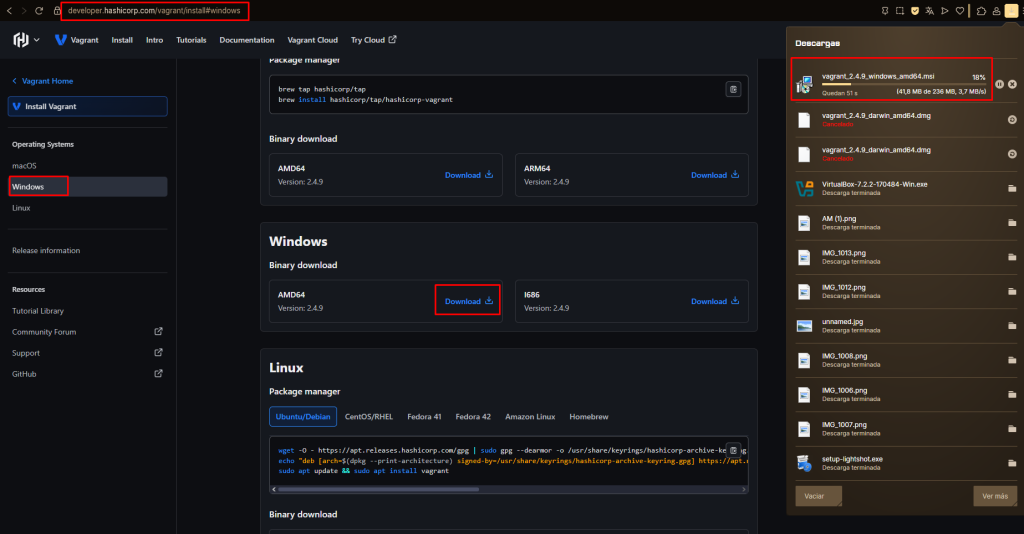
Task: Open the Tutorials menu item
Action: (191, 40)
